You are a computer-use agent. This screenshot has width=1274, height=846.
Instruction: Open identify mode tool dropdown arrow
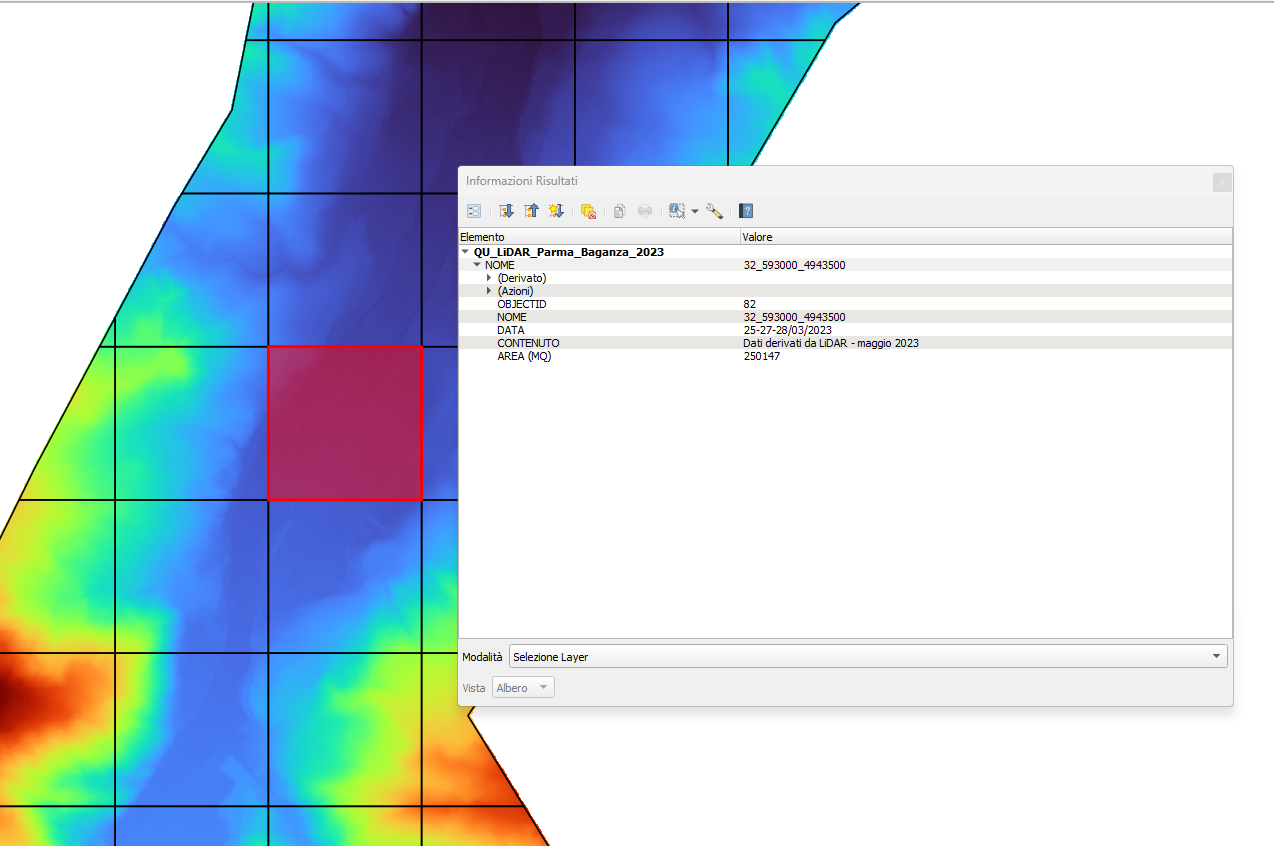pyautogui.click(x=695, y=211)
